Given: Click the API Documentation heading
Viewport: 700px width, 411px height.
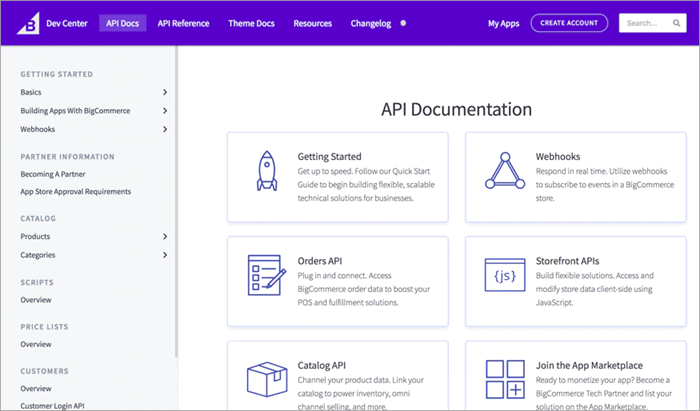Looking at the screenshot, I should click(x=456, y=110).
